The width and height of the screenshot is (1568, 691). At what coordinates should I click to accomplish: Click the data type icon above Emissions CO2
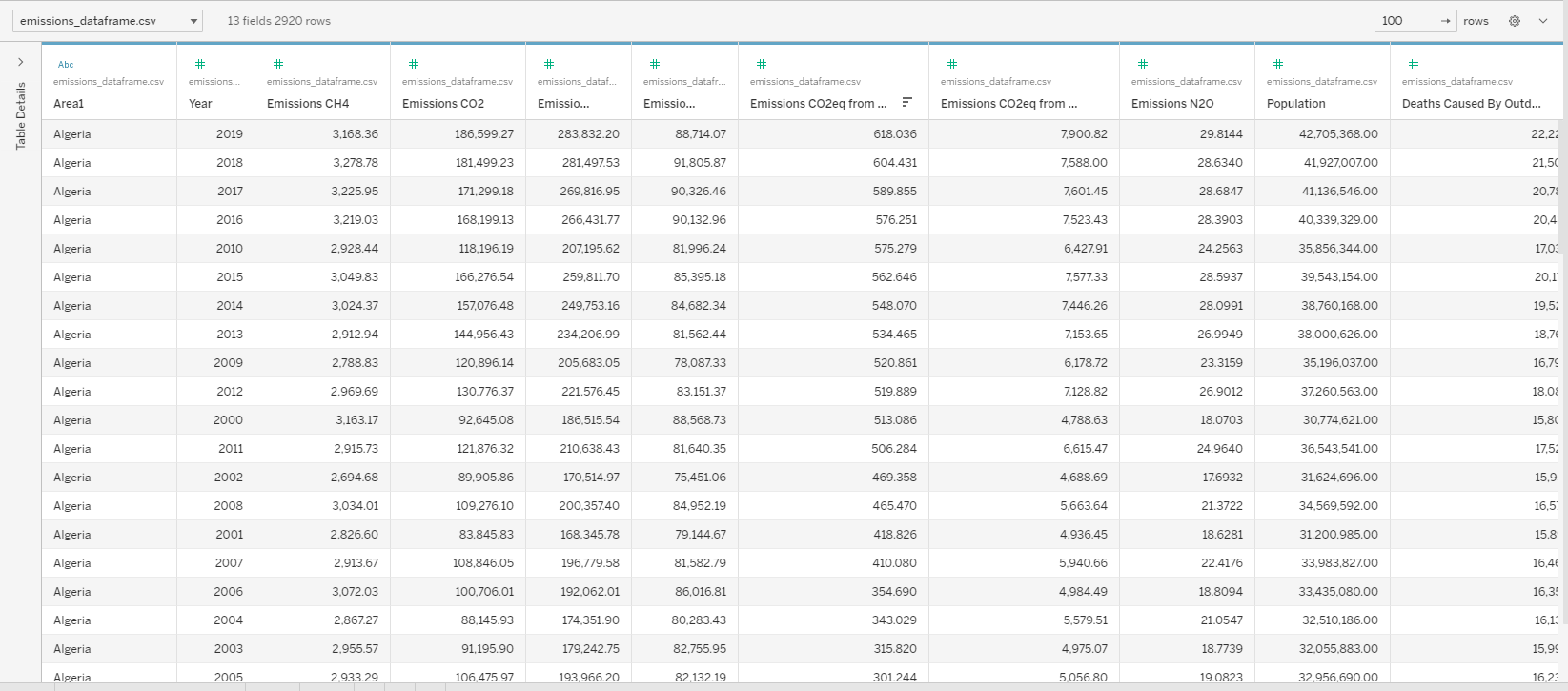(414, 64)
